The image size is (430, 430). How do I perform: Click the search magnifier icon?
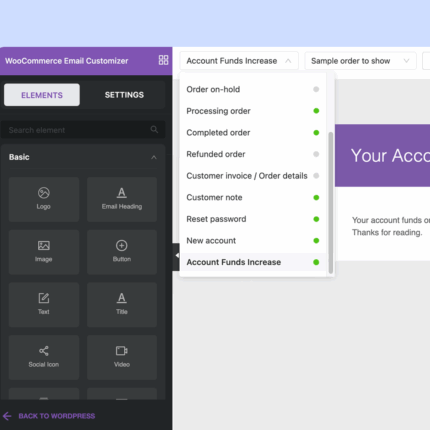154,129
